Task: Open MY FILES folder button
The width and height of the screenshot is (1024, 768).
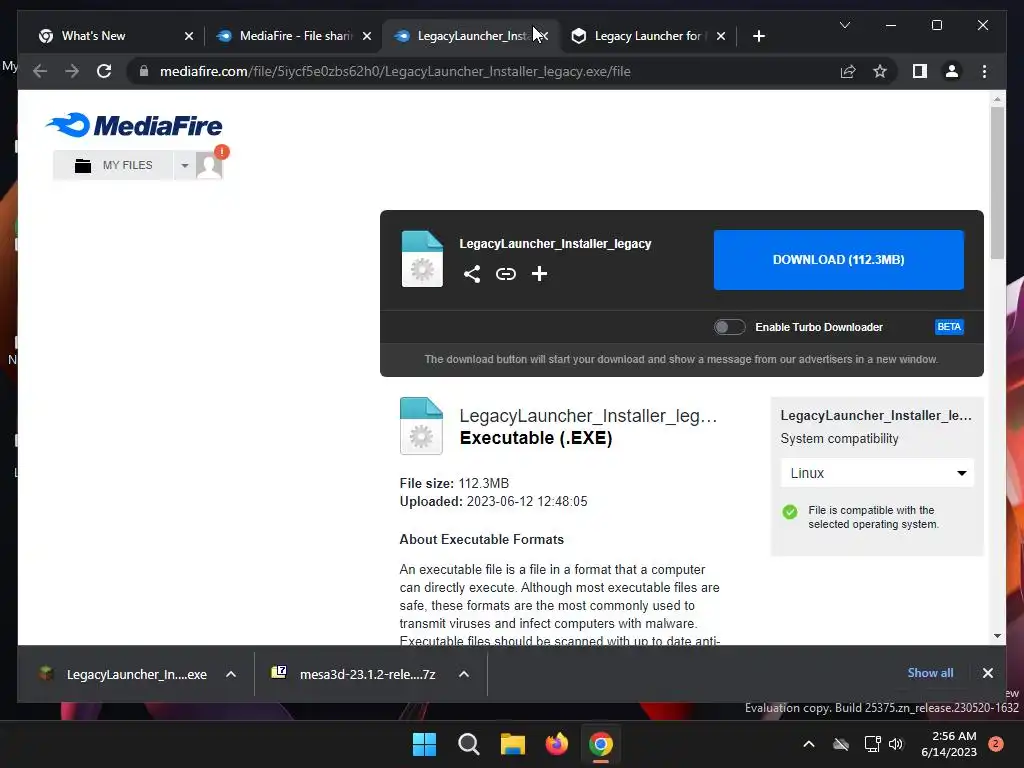Action: point(113,165)
